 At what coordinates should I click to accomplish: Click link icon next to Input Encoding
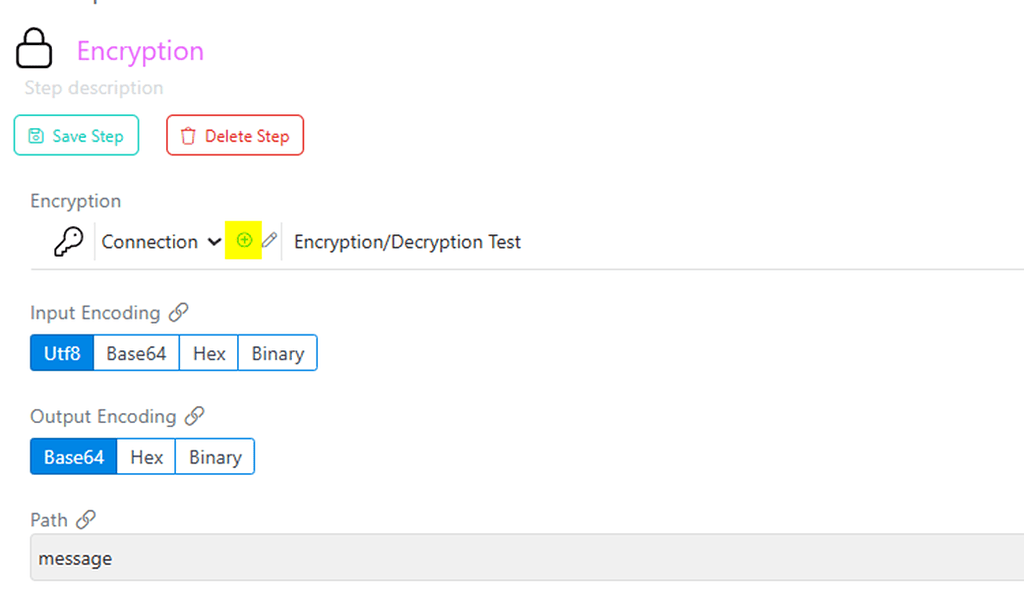179,313
